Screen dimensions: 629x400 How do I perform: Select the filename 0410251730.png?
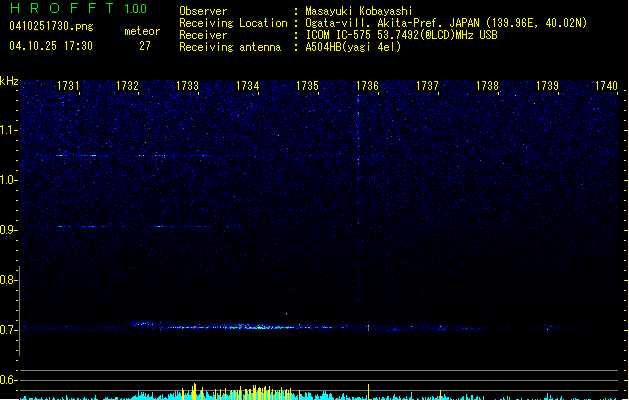pyautogui.click(x=51, y=26)
